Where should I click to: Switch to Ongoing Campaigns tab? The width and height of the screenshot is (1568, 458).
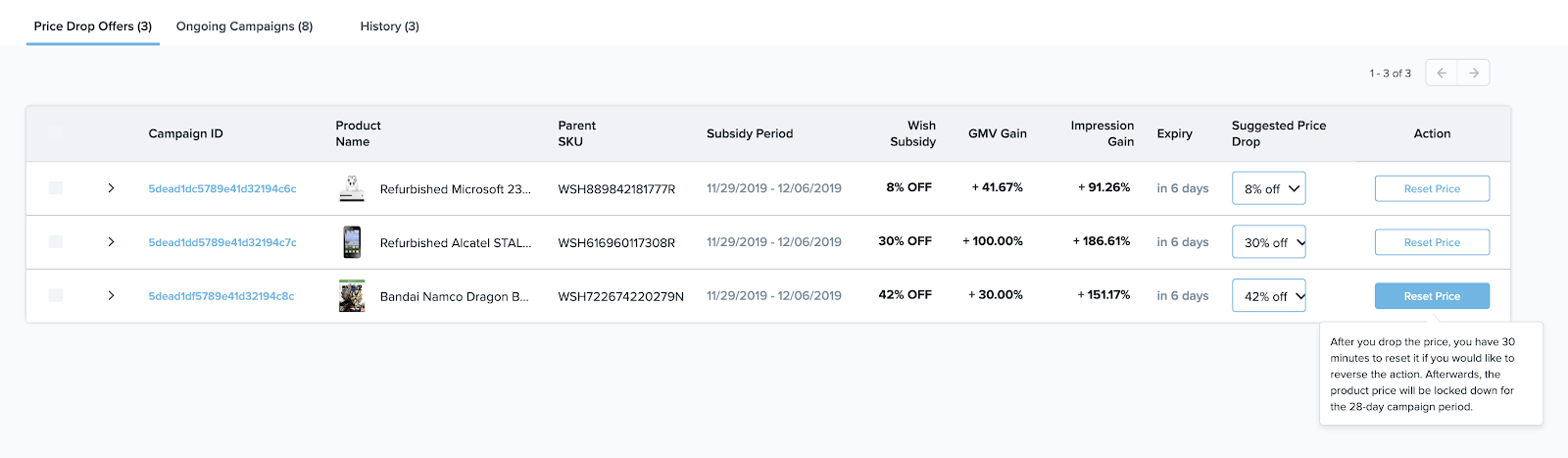(244, 26)
